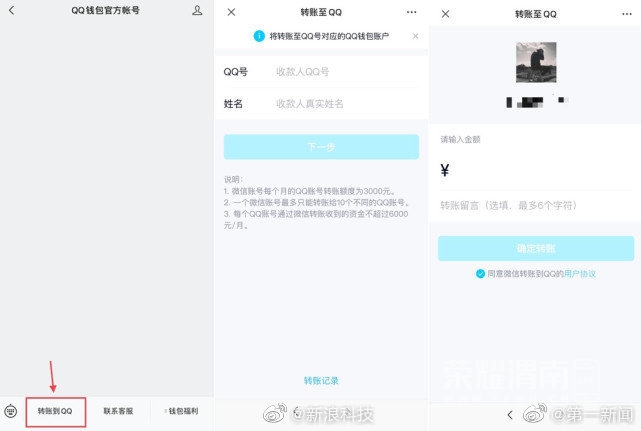Image resolution: width=641 pixels, height=431 pixels.
Task: Open the account profile icon
Action: coord(197,11)
